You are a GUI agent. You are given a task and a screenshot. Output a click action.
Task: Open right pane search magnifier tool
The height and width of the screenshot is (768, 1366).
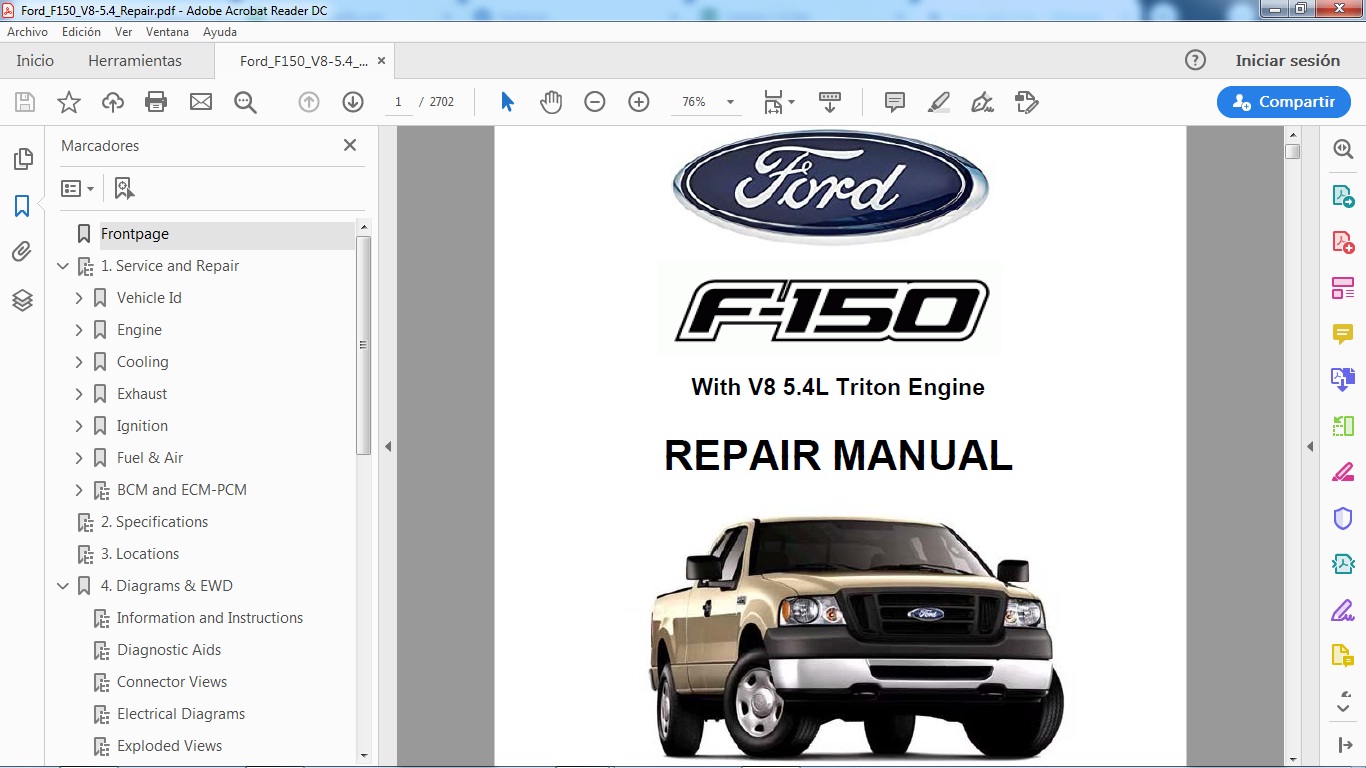1343,149
